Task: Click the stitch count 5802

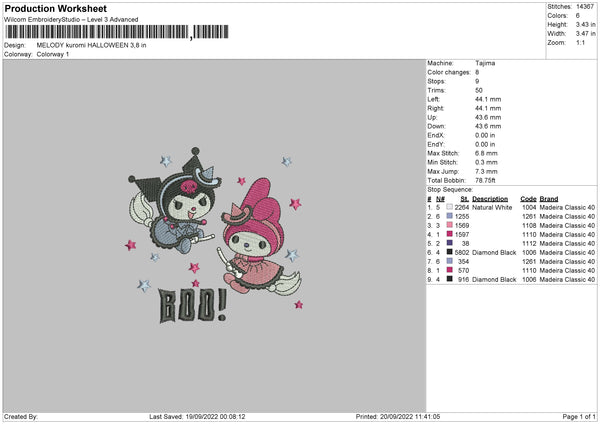Action: pyautogui.click(x=462, y=253)
